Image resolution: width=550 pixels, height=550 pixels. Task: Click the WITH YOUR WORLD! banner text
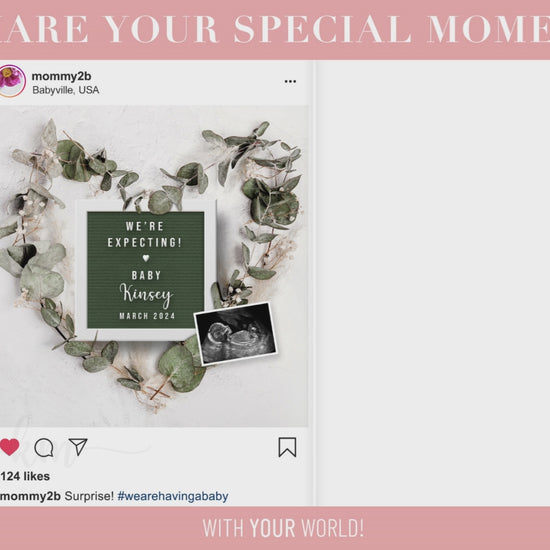point(283,528)
